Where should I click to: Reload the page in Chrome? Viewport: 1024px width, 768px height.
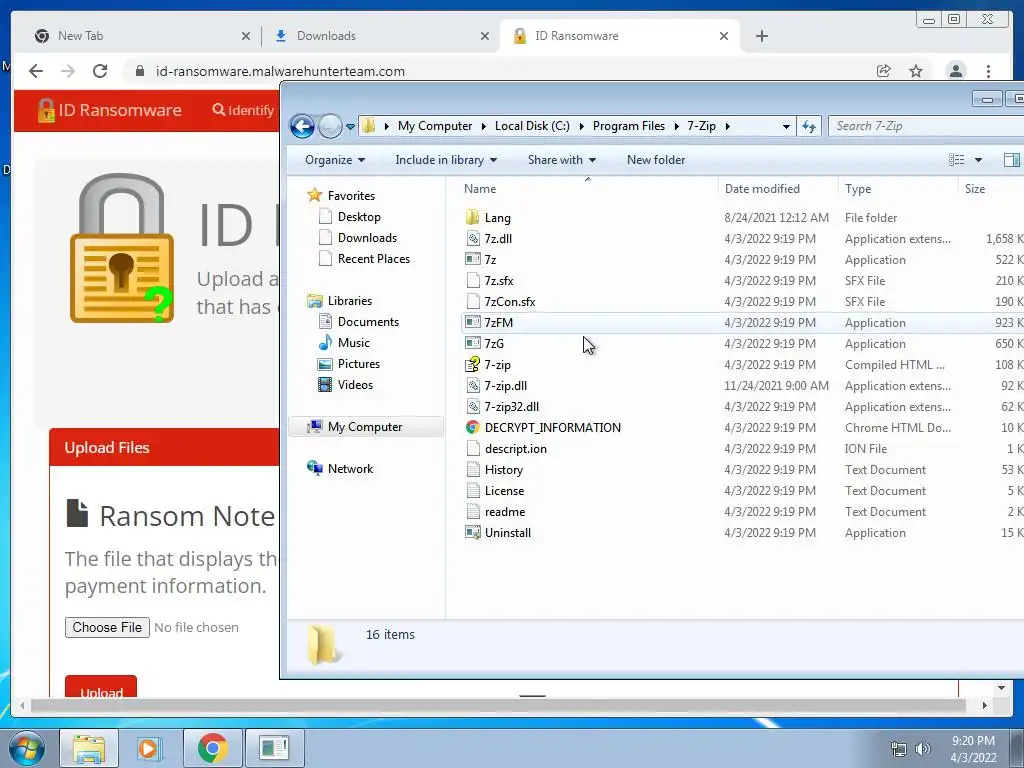100,71
